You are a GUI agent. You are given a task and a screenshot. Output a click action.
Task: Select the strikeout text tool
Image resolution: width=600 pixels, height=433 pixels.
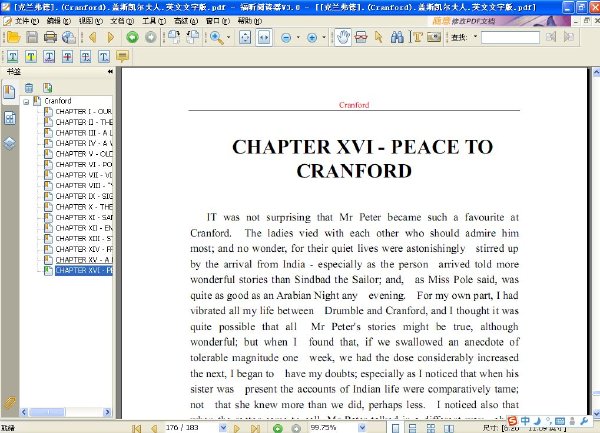tap(67, 57)
